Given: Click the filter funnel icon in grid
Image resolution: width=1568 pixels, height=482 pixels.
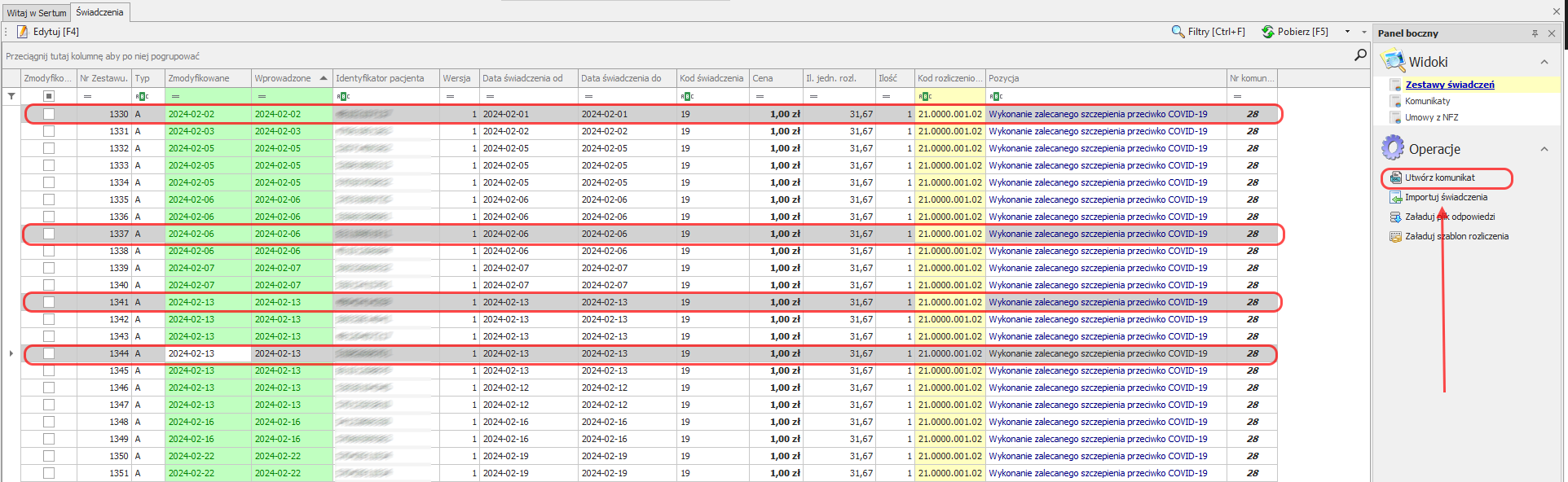Looking at the screenshot, I should [11, 96].
